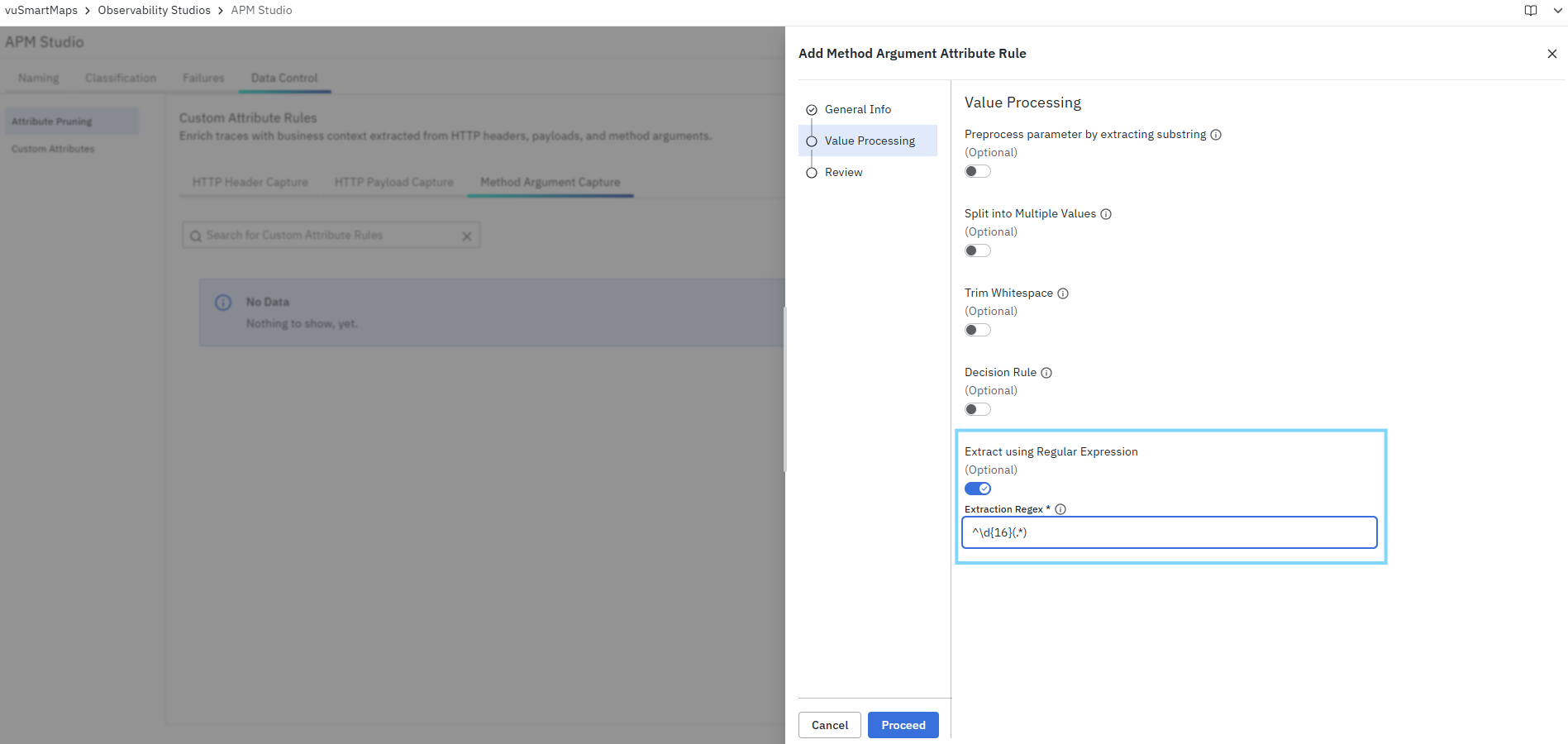Click the Review step circle marker

click(x=812, y=173)
